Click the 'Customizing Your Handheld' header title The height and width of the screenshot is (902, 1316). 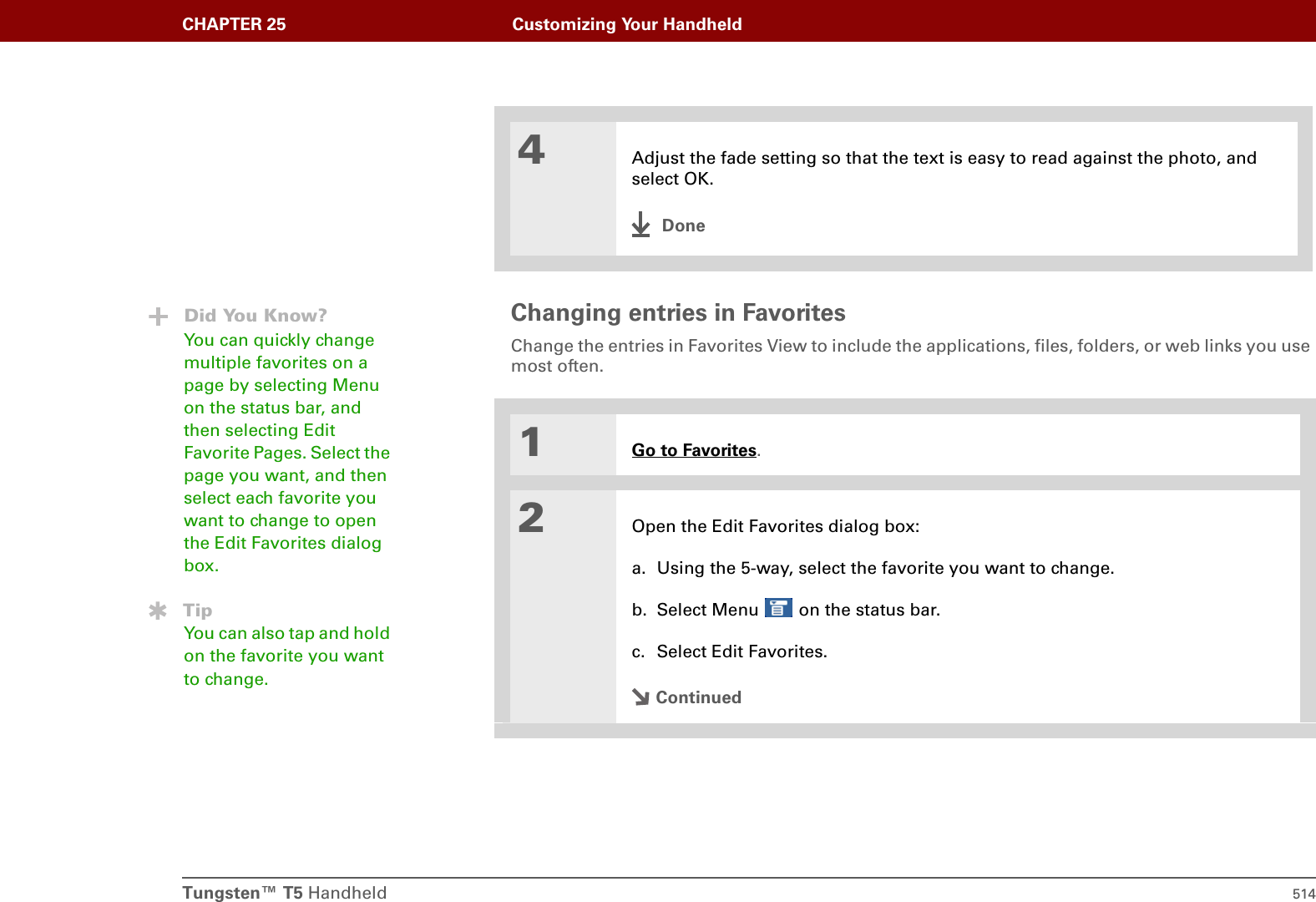(627, 24)
